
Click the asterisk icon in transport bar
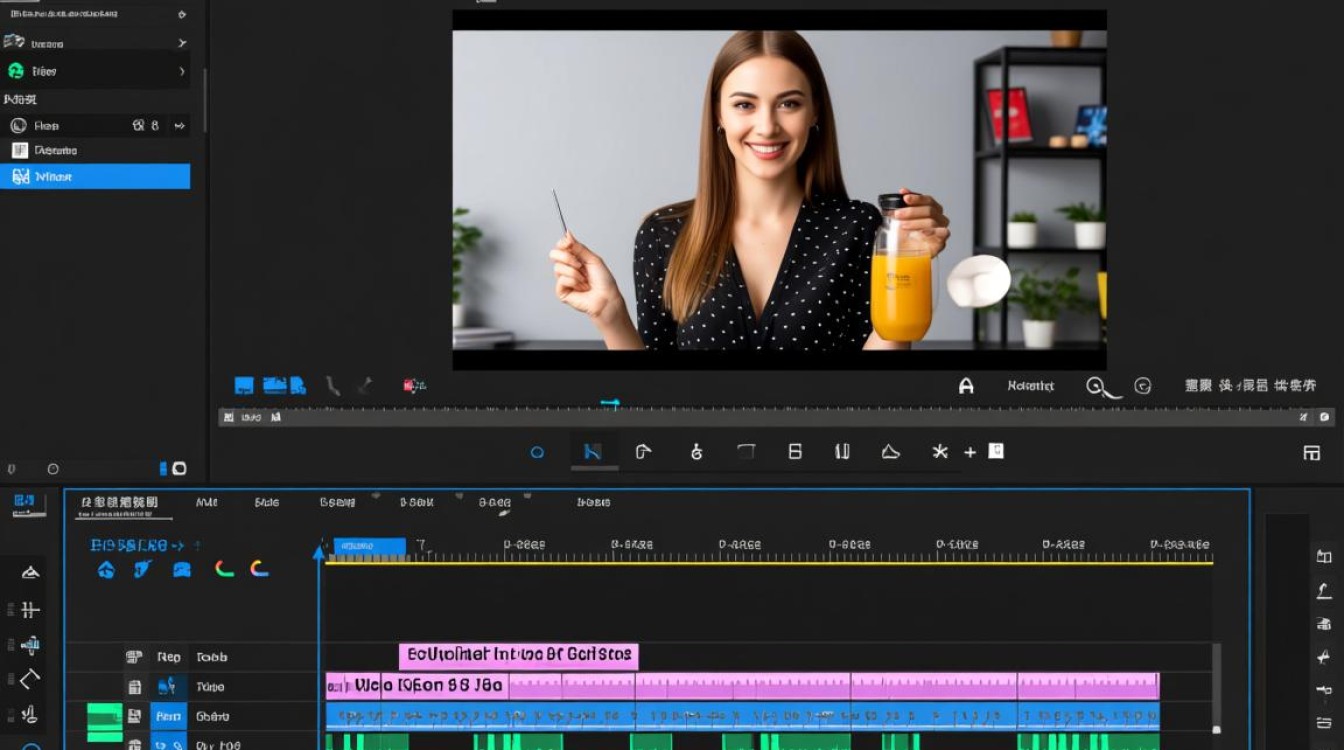[x=940, y=452]
